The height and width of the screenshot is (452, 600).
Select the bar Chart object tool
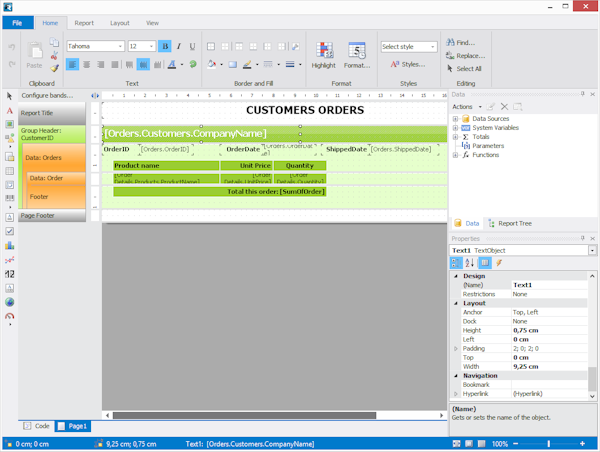pyautogui.click(x=10, y=245)
